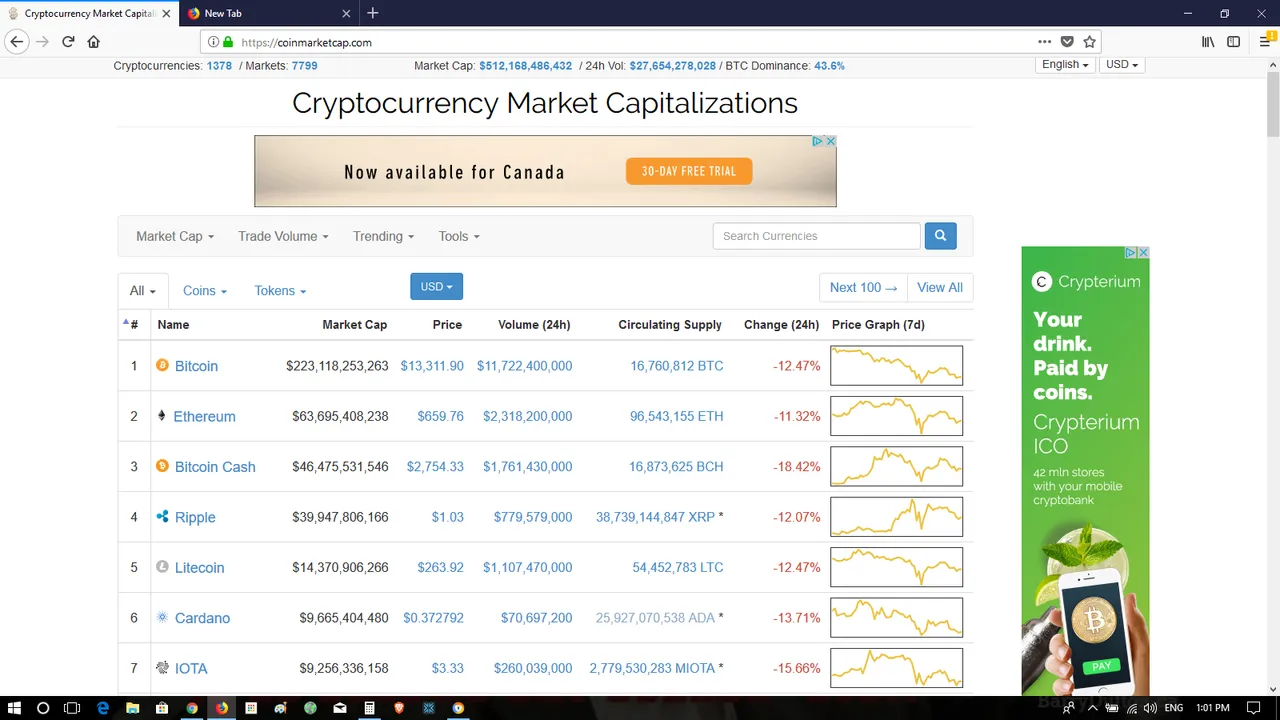The width and height of the screenshot is (1280, 720).
Task: Open page actions three-dots menu
Action: pos(1044,42)
